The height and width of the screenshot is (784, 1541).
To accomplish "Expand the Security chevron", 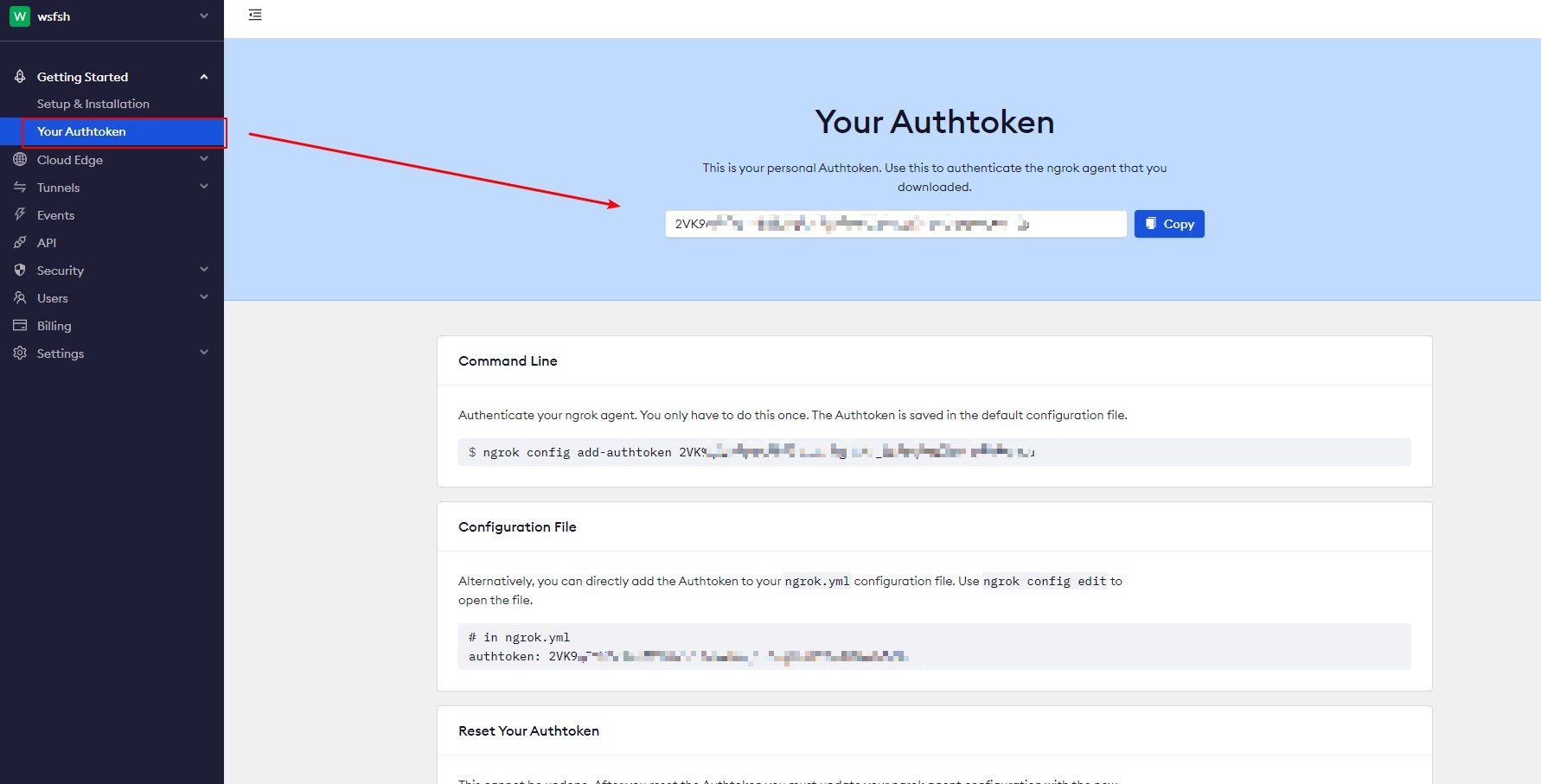I will coord(204,270).
